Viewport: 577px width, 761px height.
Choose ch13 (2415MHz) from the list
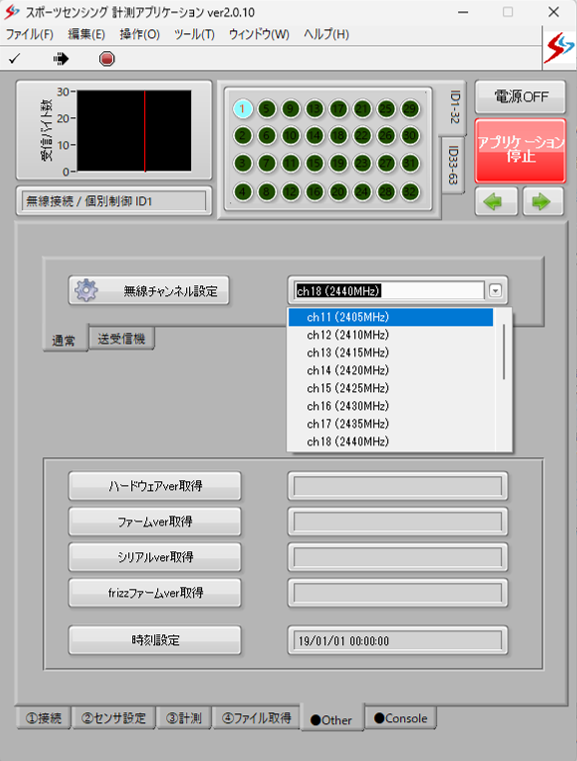point(391,352)
